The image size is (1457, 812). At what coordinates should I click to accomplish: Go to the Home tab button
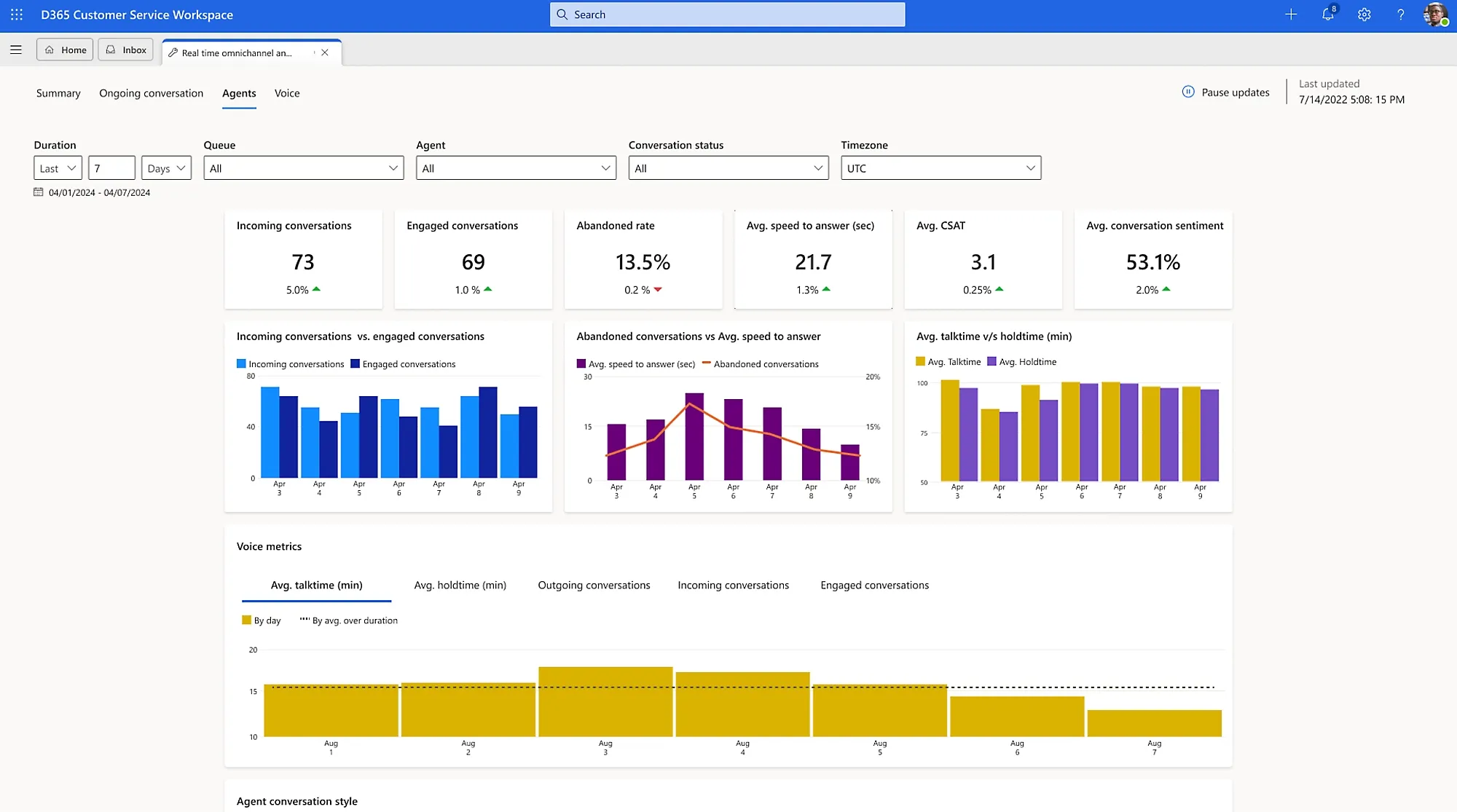click(x=65, y=50)
